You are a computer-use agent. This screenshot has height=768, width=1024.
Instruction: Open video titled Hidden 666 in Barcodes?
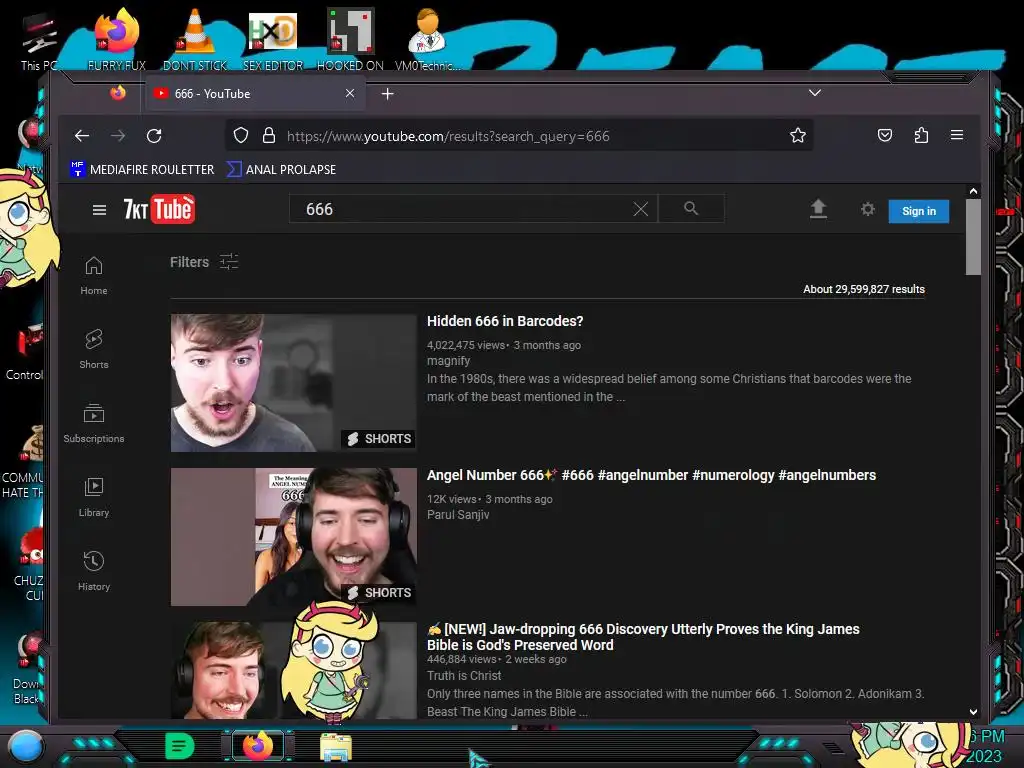pyautogui.click(x=505, y=321)
